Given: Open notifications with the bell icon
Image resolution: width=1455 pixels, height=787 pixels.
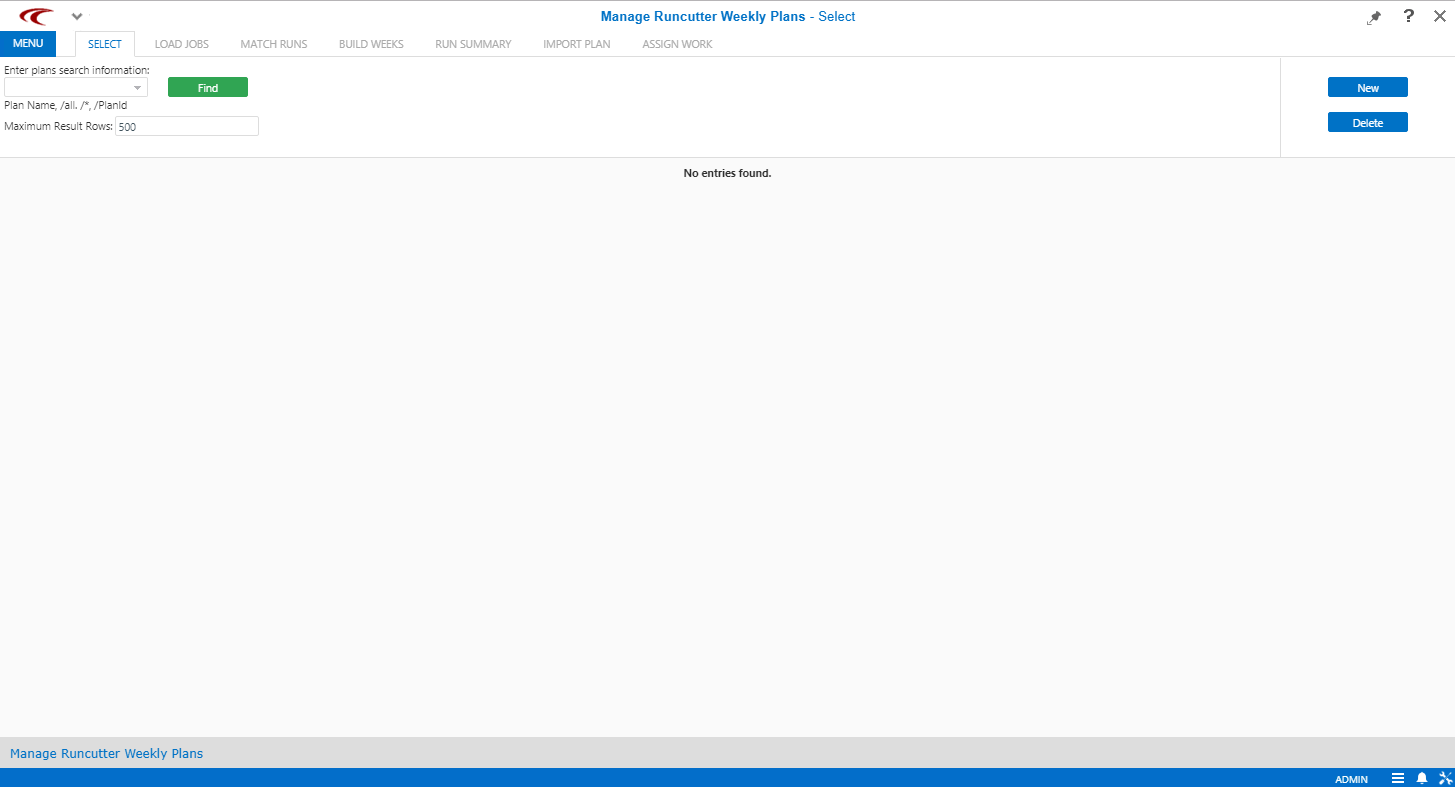Looking at the screenshot, I should pos(1421,778).
